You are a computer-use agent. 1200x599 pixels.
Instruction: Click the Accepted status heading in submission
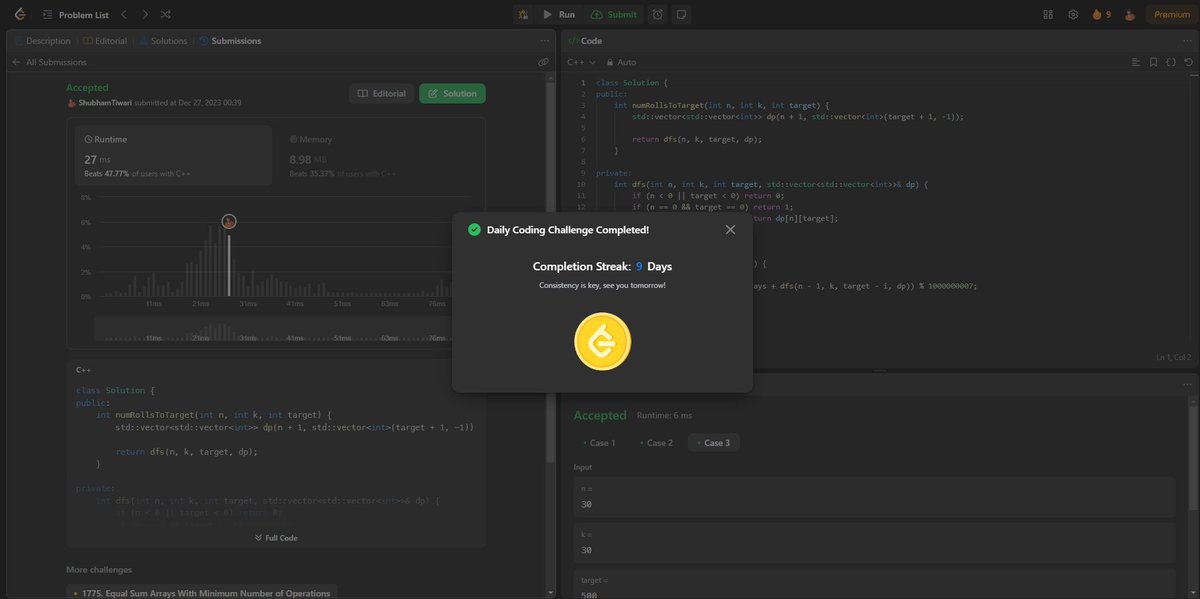tap(87, 88)
